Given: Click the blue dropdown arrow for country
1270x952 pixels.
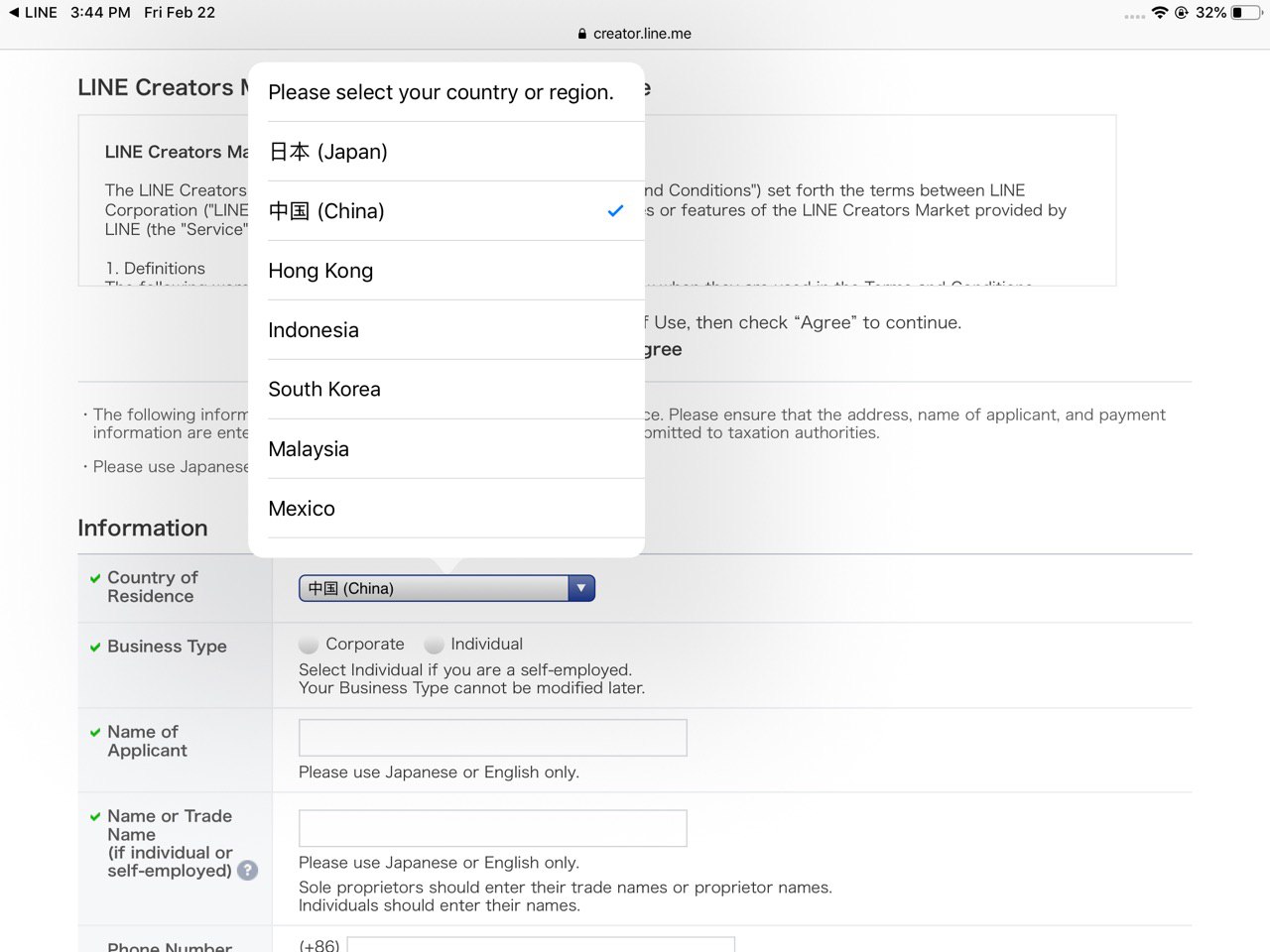Looking at the screenshot, I should point(581,588).
